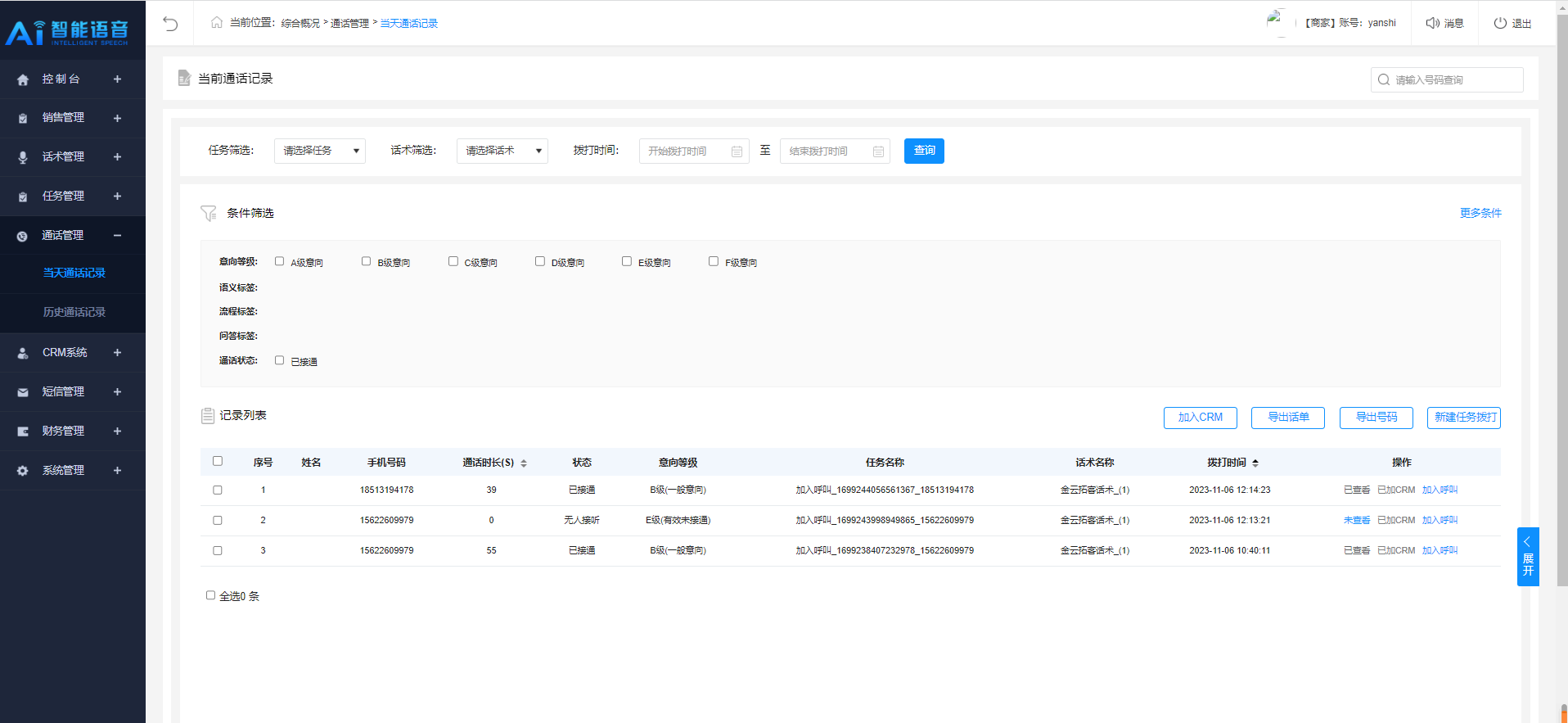Click the 控制台 house icon in sidebar
The width and height of the screenshot is (1568, 723).
pos(23,79)
